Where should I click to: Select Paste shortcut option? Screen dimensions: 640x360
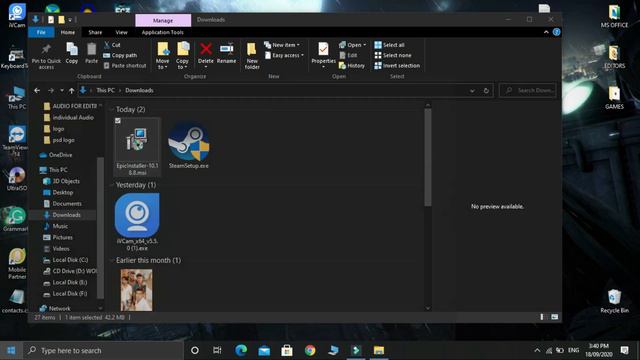pyautogui.click(x=125, y=65)
